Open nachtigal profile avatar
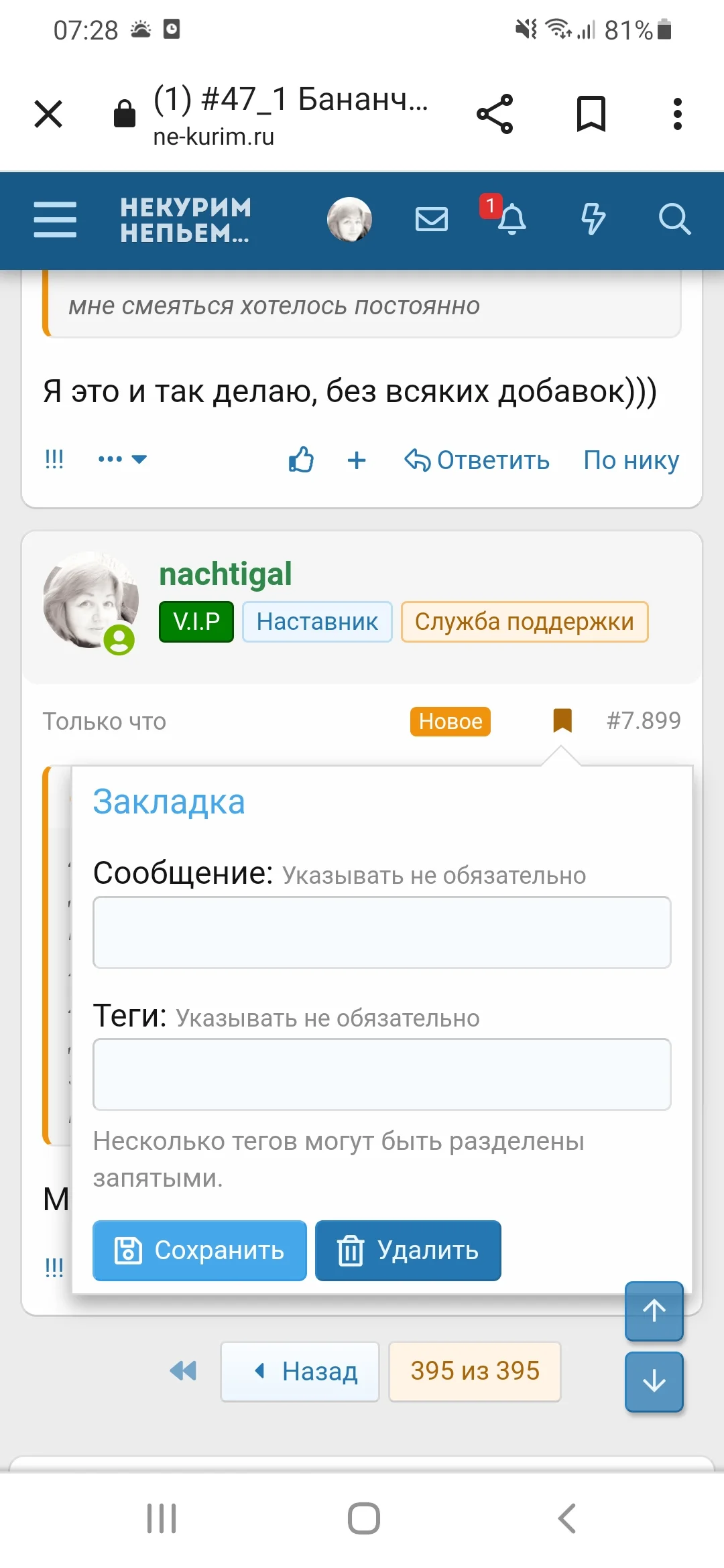The width and height of the screenshot is (724, 1568). click(90, 600)
